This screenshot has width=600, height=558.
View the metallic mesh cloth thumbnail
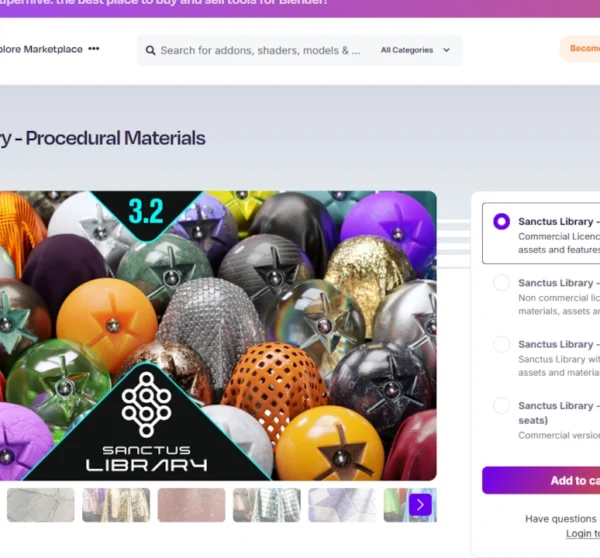(x=267, y=505)
